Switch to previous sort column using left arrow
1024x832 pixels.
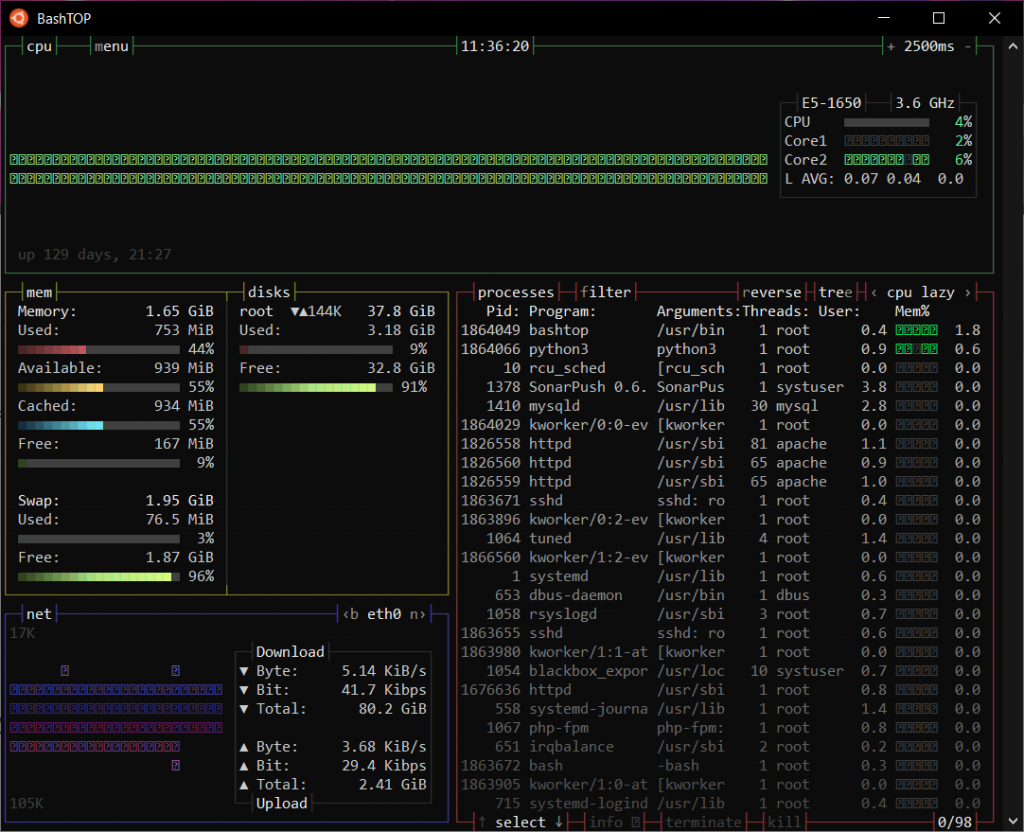pos(874,292)
